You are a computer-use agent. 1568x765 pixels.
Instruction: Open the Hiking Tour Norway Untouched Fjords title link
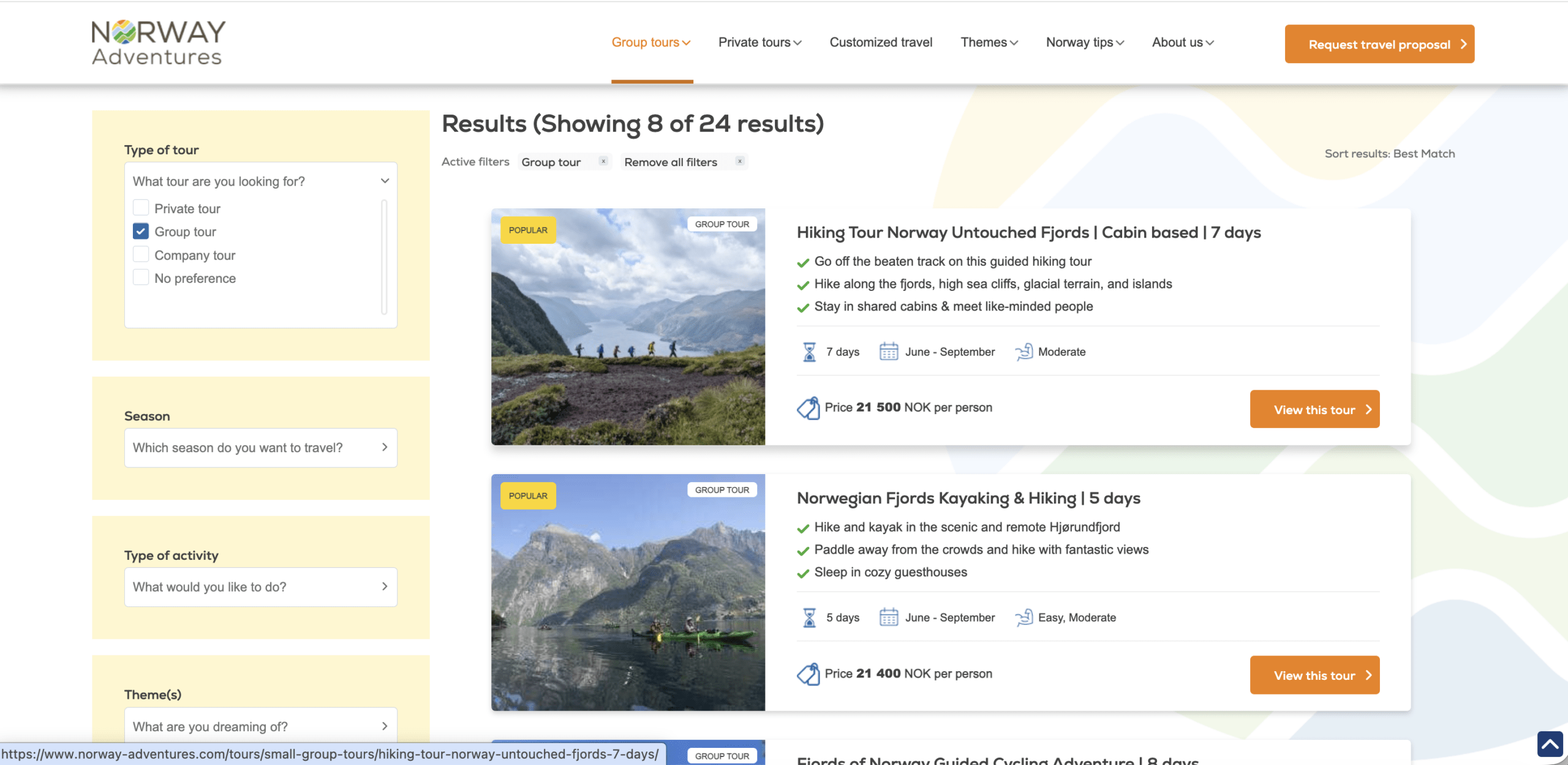point(1028,233)
